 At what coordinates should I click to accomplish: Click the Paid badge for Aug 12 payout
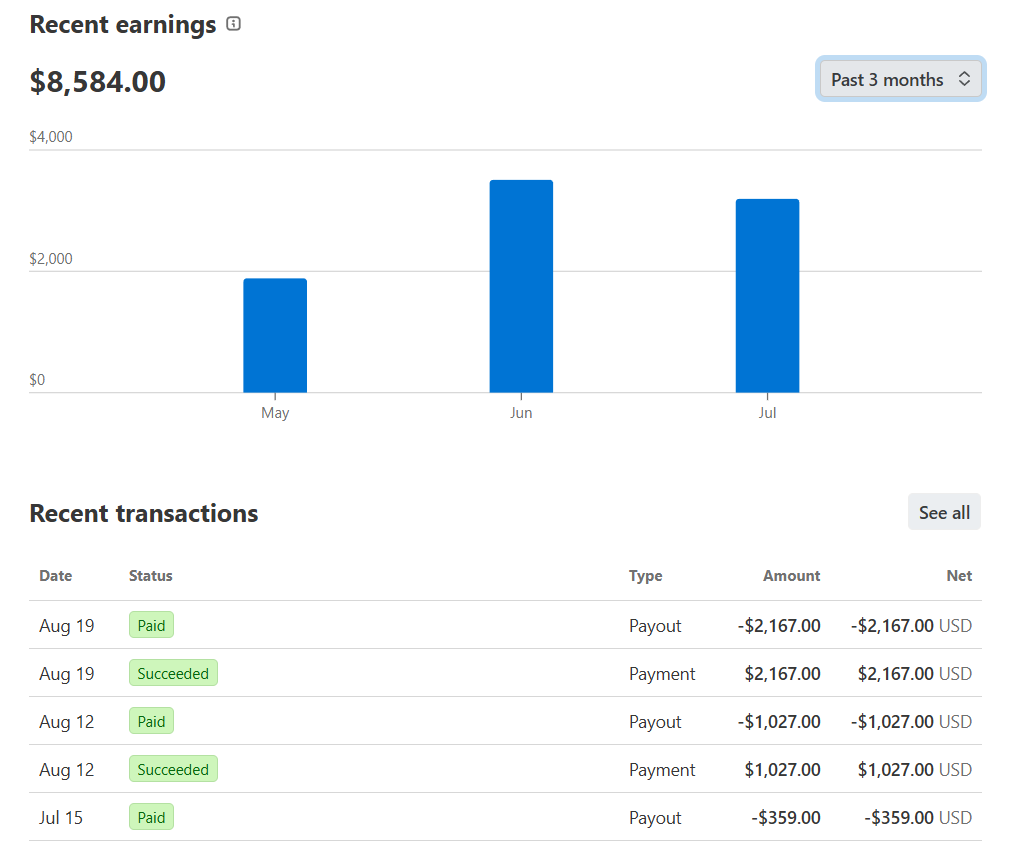pyautogui.click(x=151, y=721)
